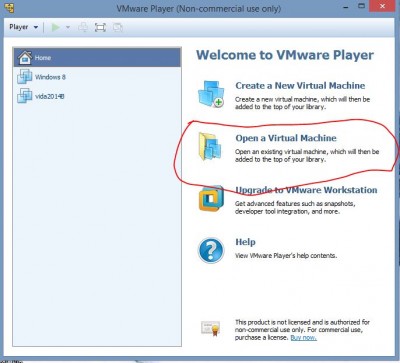Click text 'View VMware Player's help contents.'
The image size is (400, 363).
coord(286,256)
